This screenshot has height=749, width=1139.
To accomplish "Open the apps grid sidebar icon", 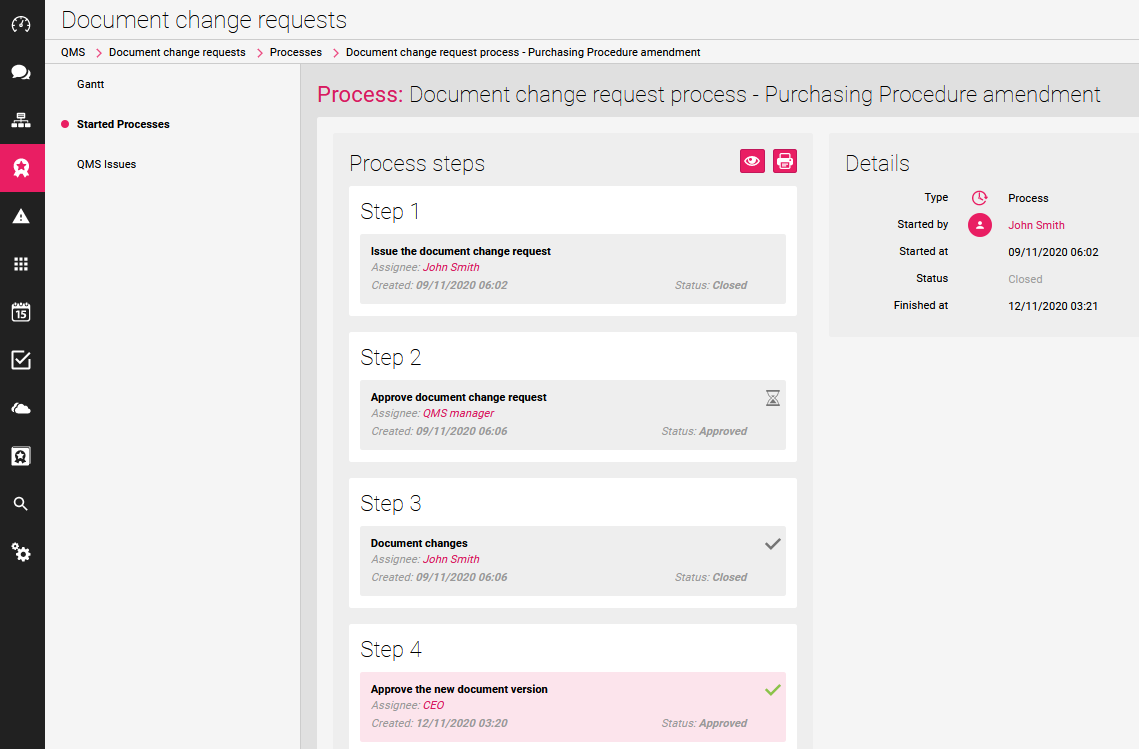I will [21, 264].
